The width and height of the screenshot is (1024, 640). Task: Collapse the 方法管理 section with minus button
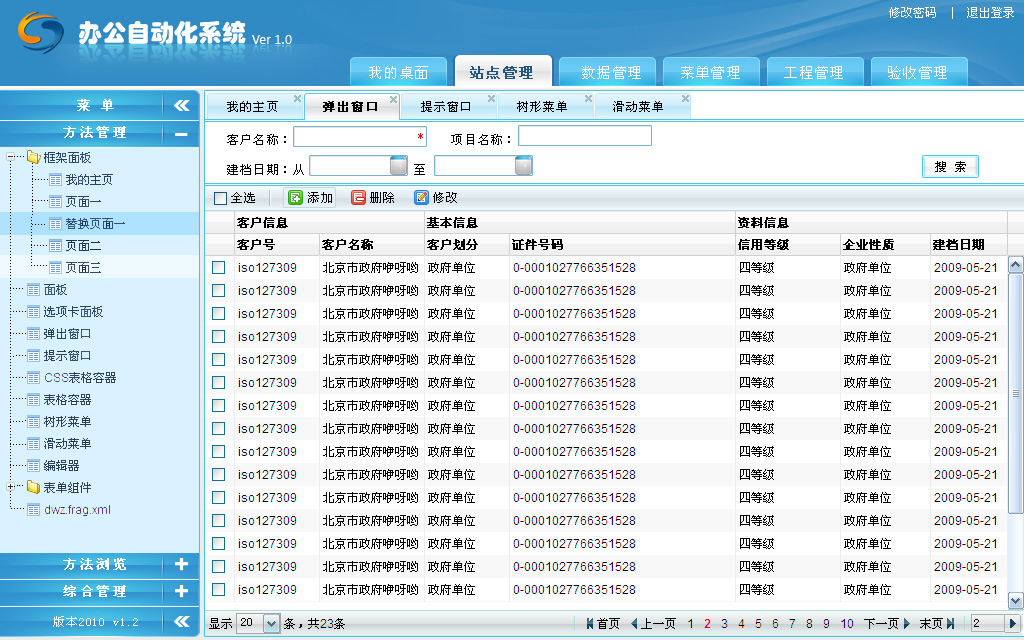point(181,133)
